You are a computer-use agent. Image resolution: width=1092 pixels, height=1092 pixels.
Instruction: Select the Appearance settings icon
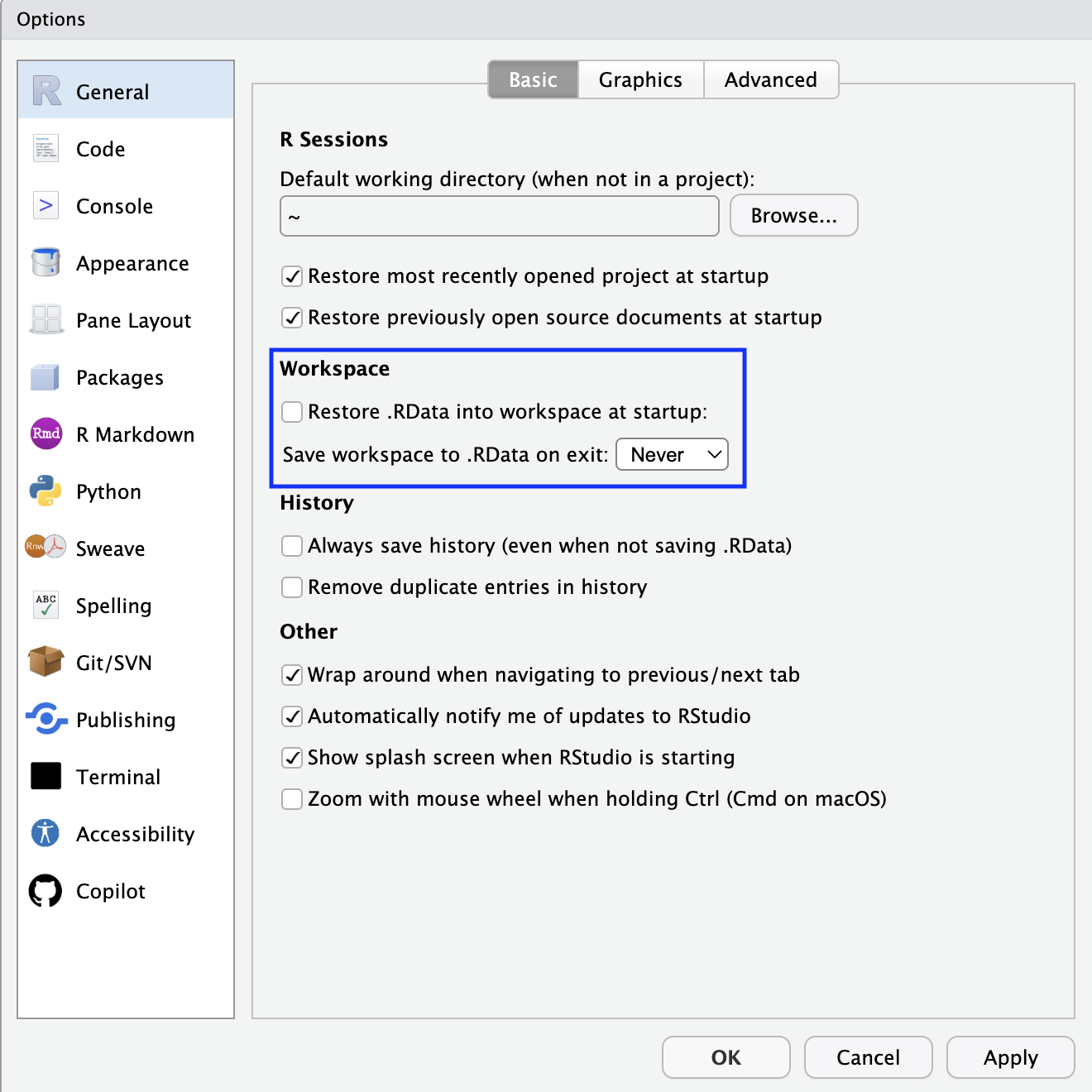[45, 262]
